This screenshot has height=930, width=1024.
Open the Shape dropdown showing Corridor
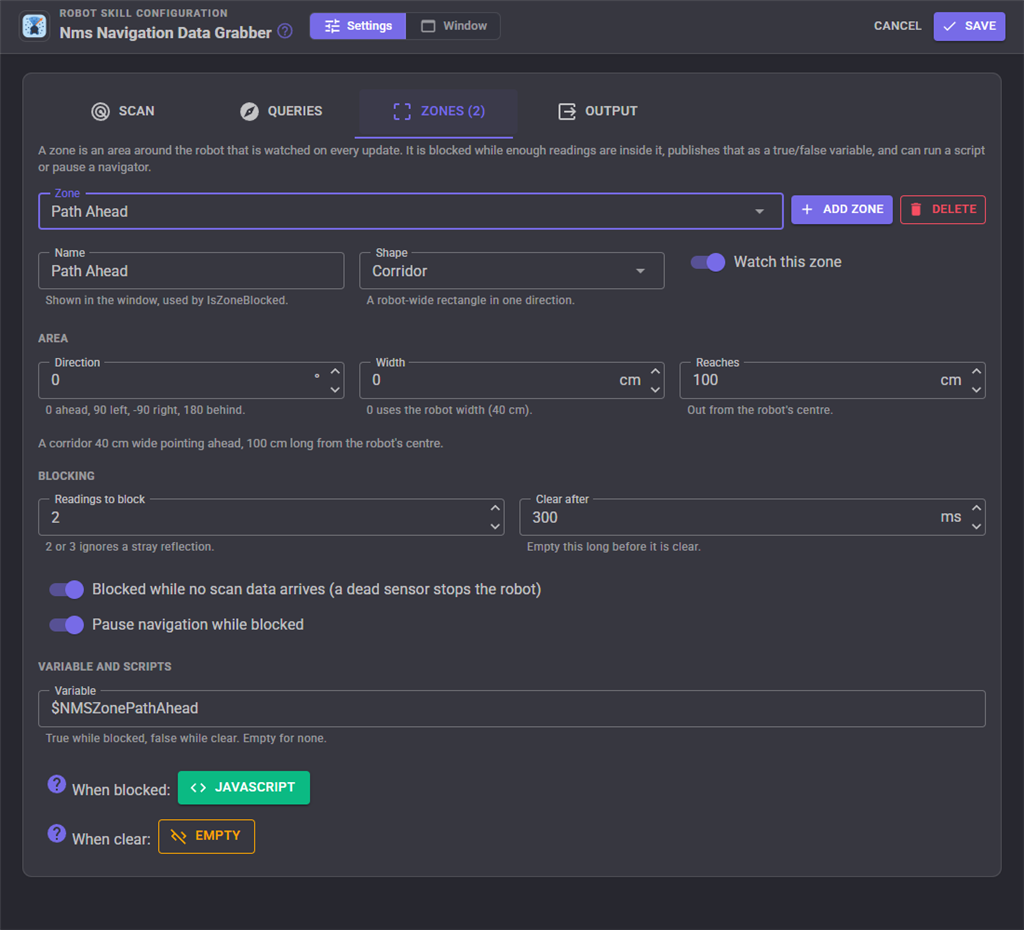click(511, 271)
